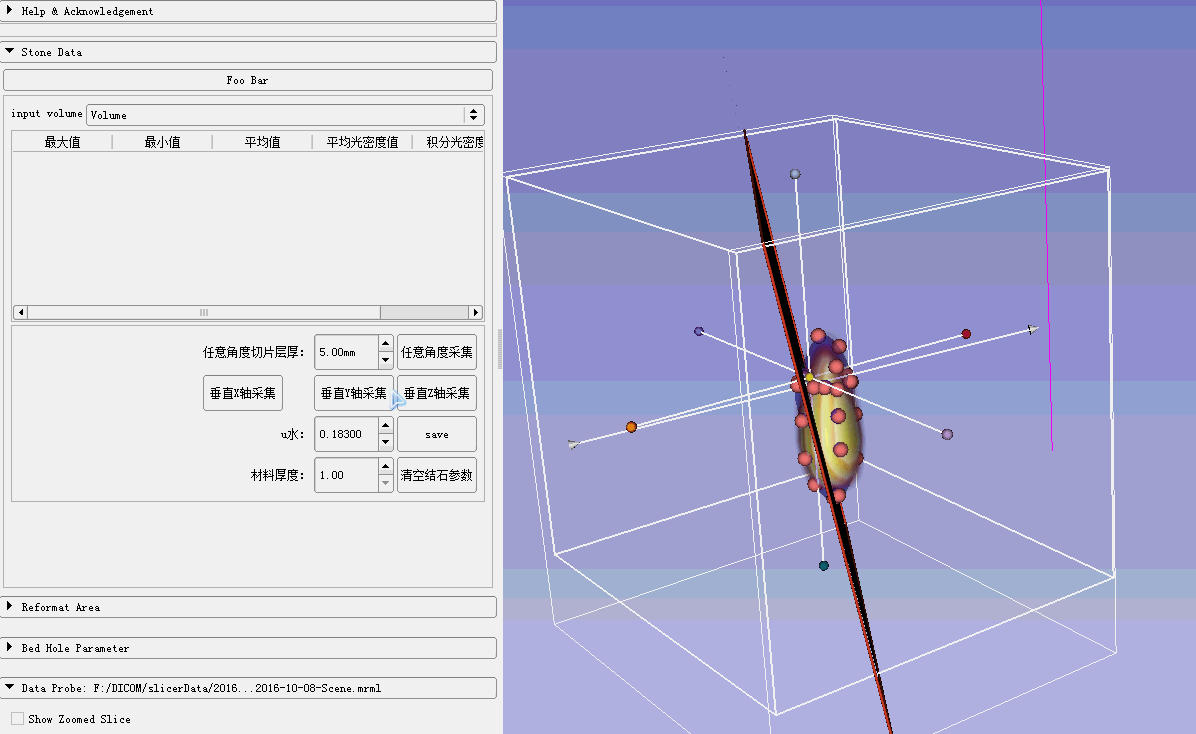Increase 材料厚度 value with up arrow
The height and width of the screenshot is (734, 1196).
pyautogui.click(x=385, y=467)
